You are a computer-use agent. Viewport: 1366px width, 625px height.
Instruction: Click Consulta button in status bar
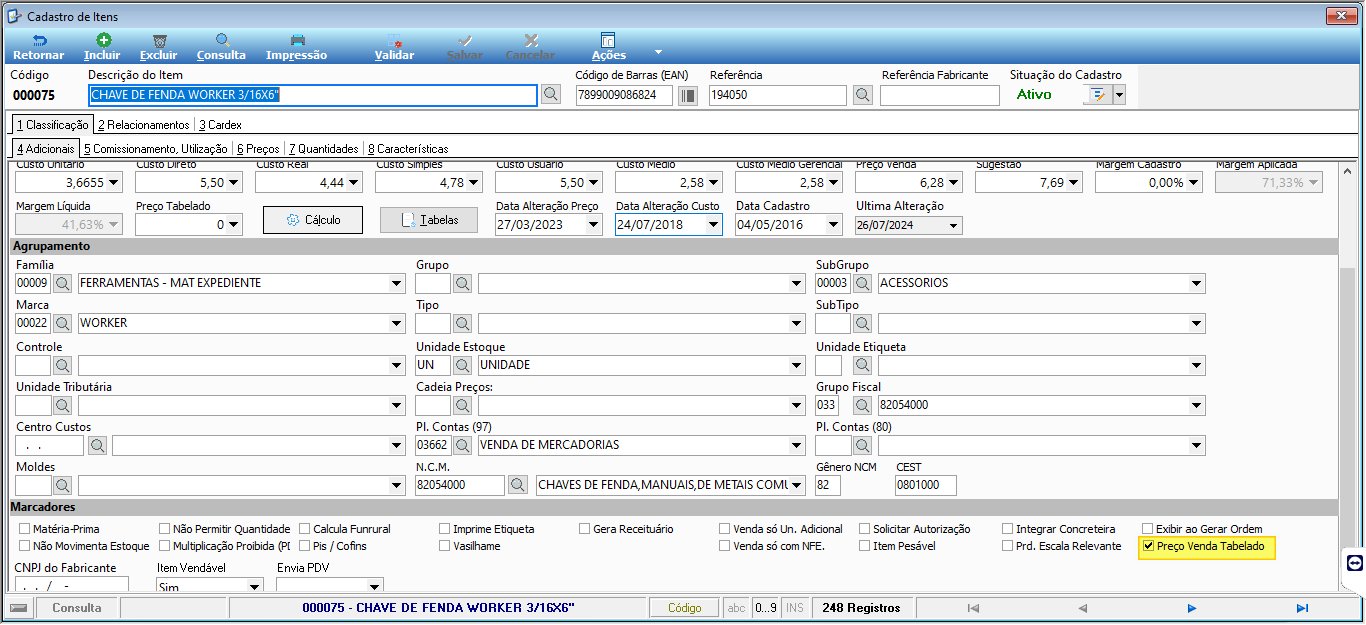[77, 608]
